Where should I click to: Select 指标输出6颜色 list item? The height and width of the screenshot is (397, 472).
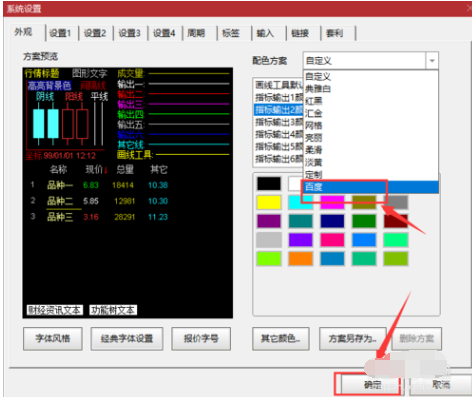coord(279,159)
